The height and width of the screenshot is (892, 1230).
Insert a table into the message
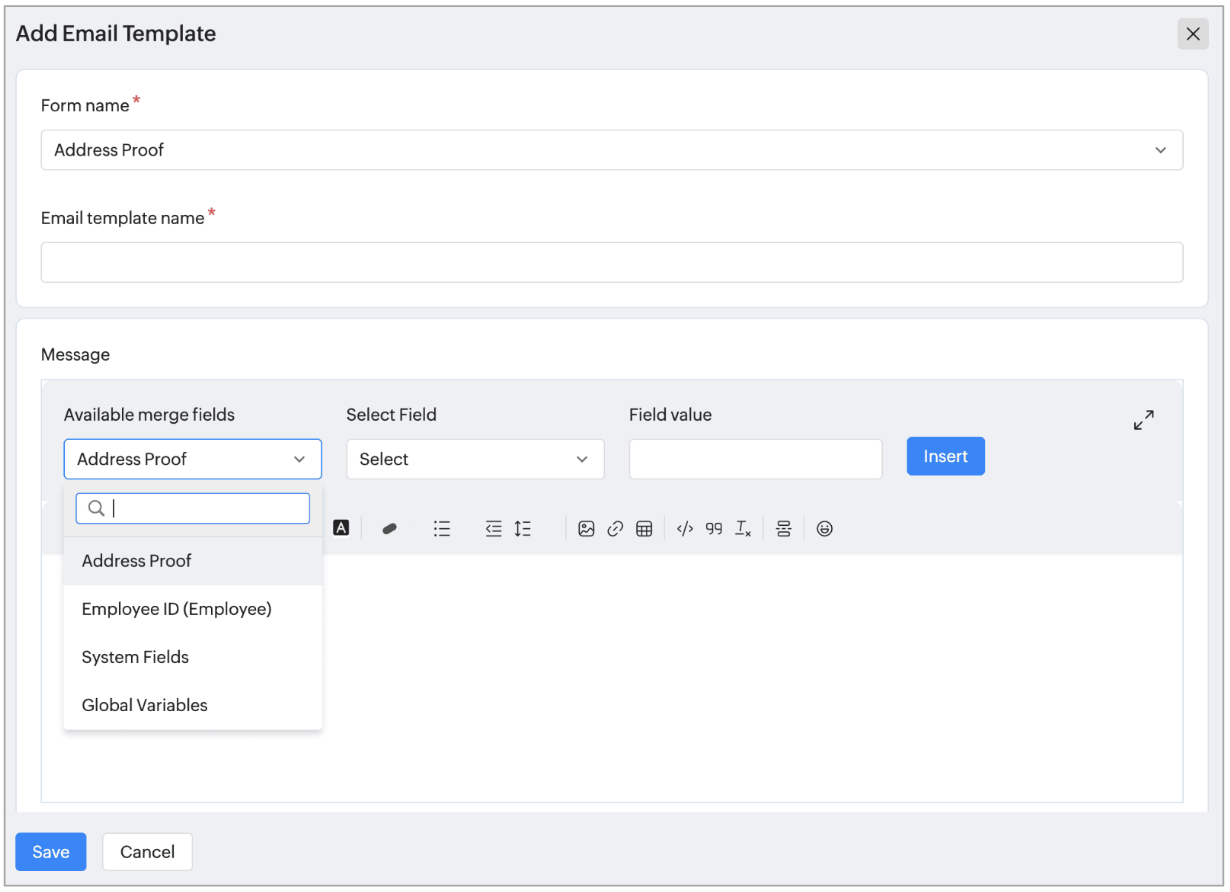pyautogui.click(x=644, y=529)
